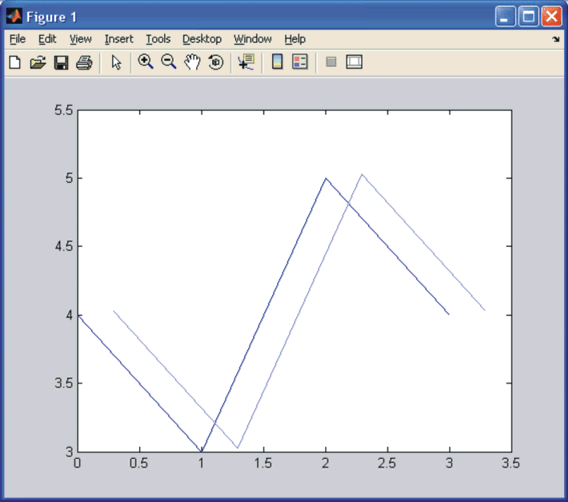Click the Hide Plot Tools icon
The image size is (568, 502).
[x=331, y=62]
